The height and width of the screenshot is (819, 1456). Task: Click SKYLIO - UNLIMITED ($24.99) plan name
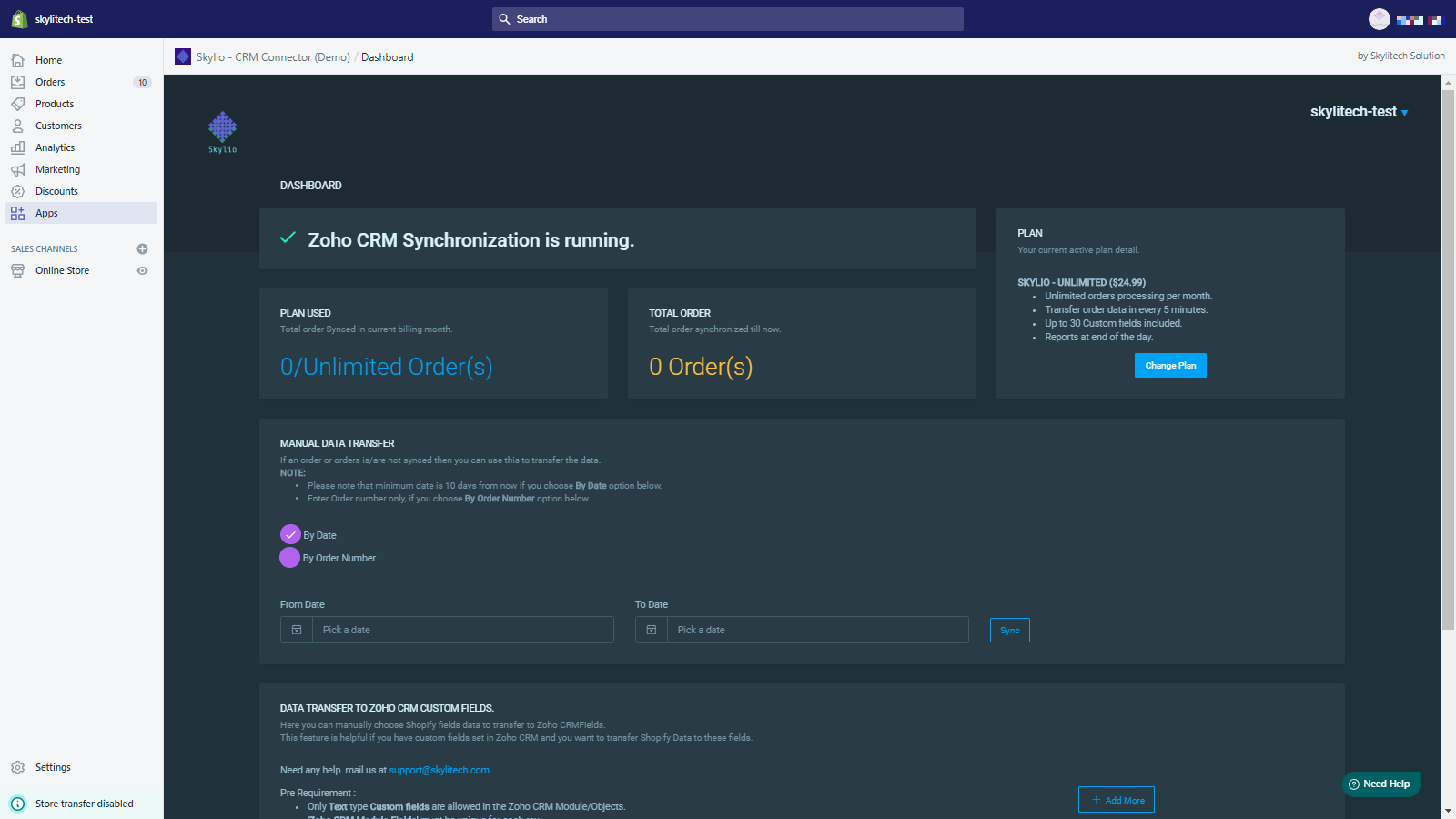(1081, 282)
